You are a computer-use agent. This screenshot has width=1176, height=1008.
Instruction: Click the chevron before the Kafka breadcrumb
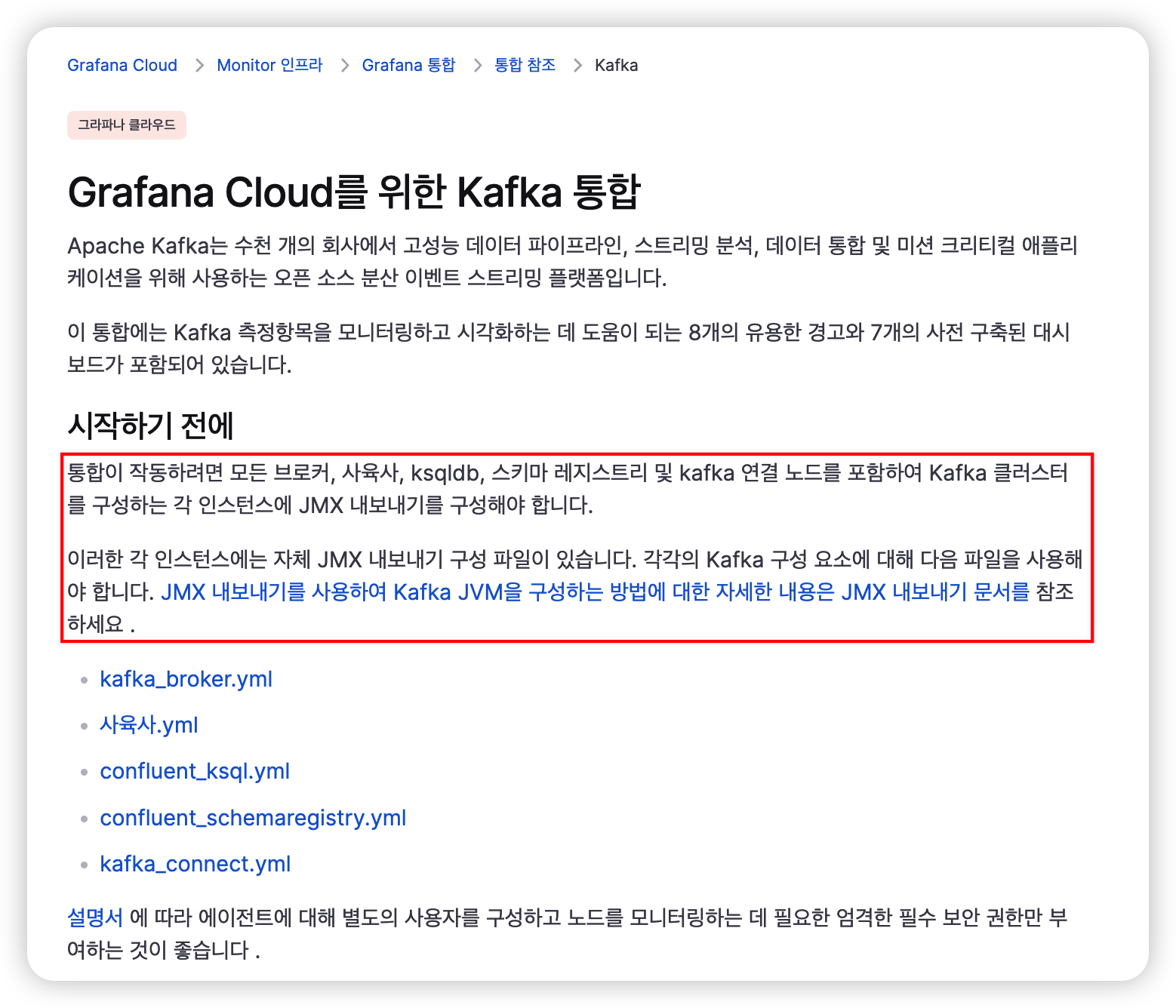(x=578, y=65)
